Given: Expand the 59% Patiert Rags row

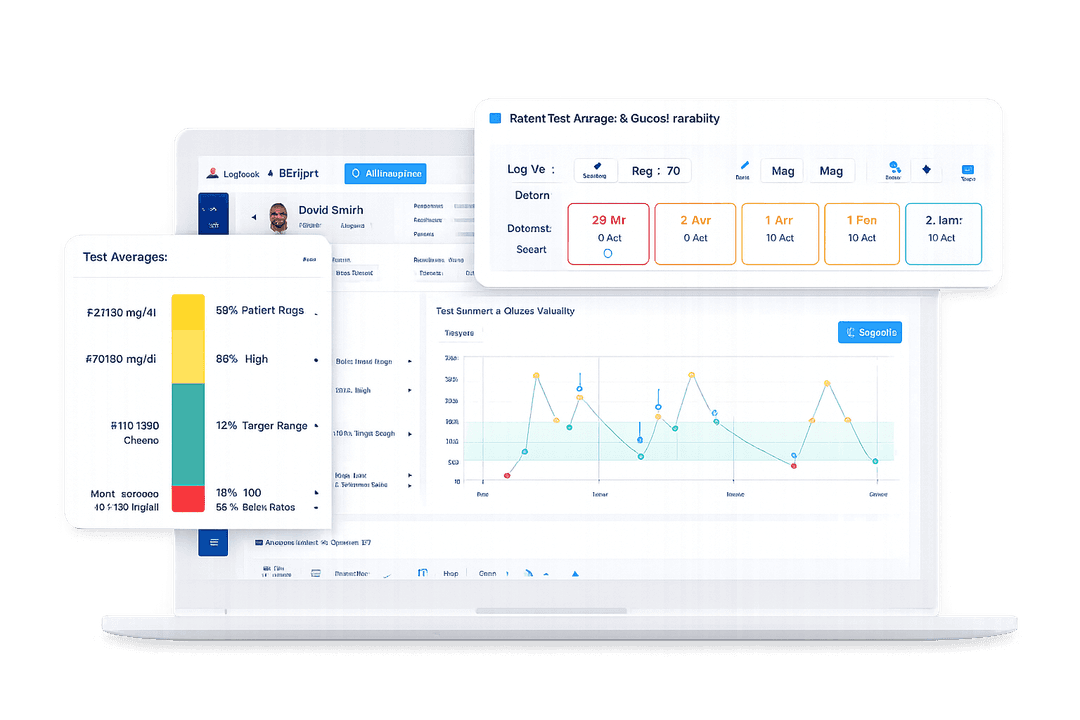Looking at the screenshot, I should coord(316,312).
